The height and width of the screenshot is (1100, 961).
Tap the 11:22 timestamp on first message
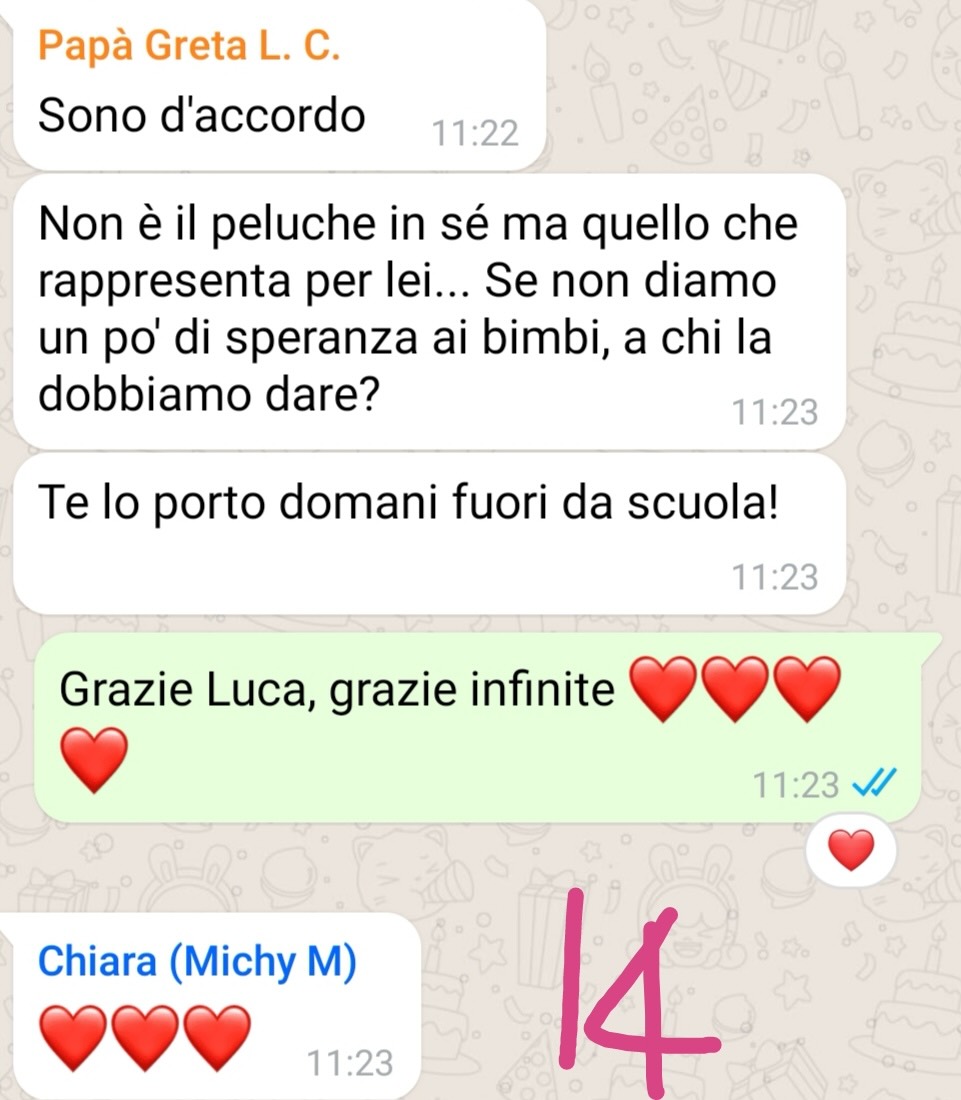[475, 133]
